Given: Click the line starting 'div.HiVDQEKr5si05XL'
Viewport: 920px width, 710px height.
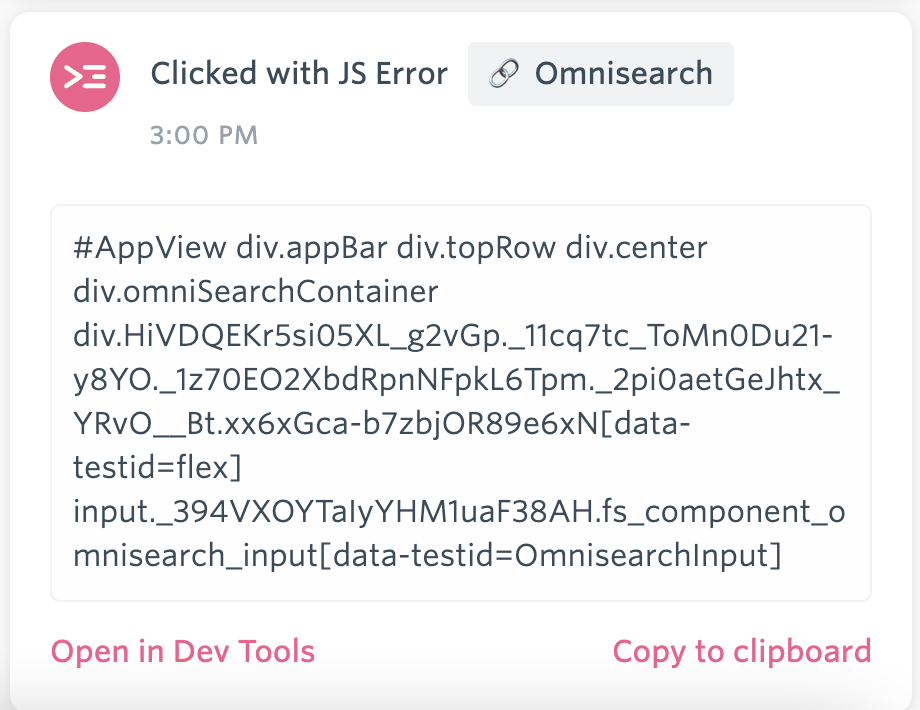Looking at the screenshot, I should [x=453, y=336].
